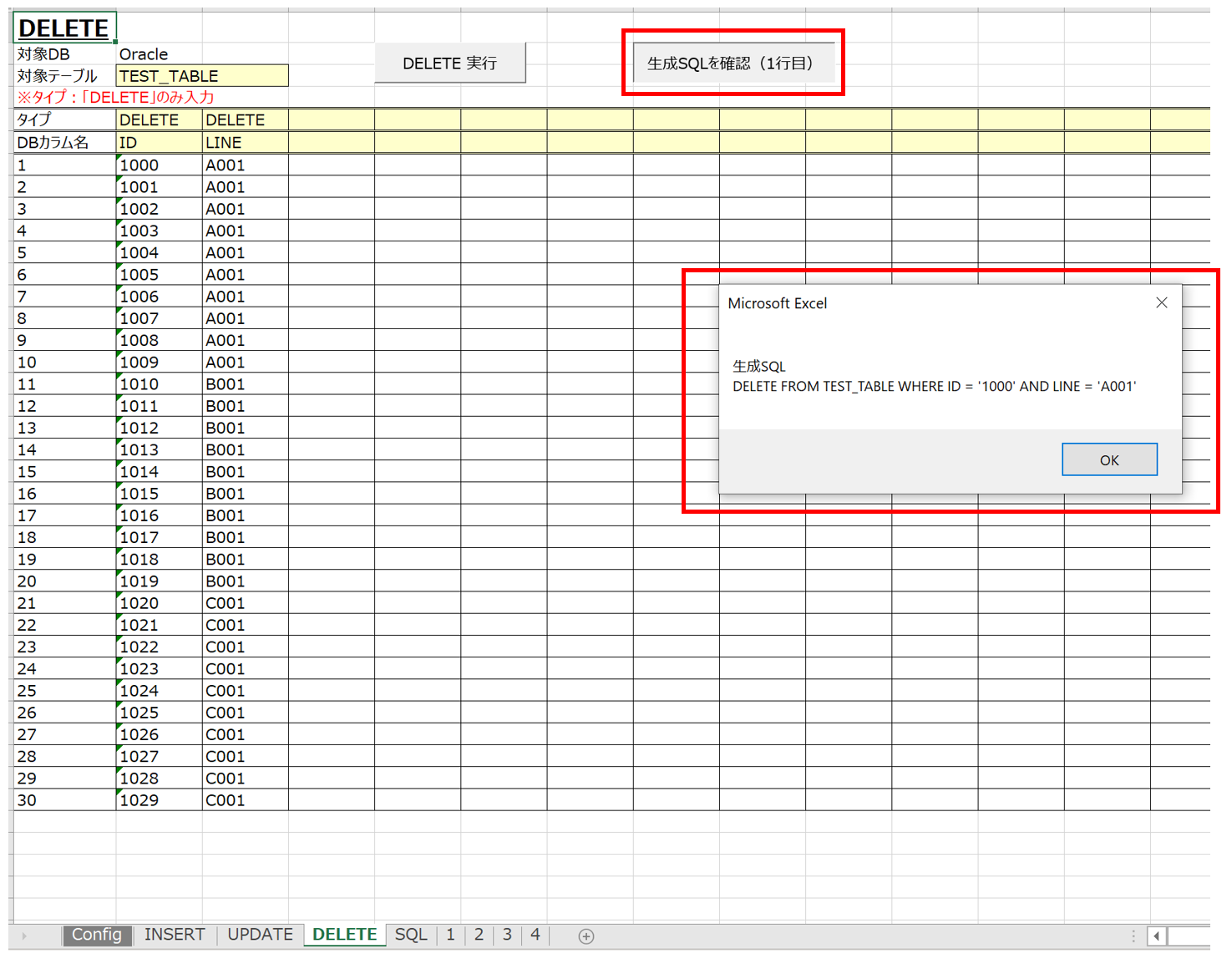
Task: Open sheet tab named 4
Action: tap(535, 935)
